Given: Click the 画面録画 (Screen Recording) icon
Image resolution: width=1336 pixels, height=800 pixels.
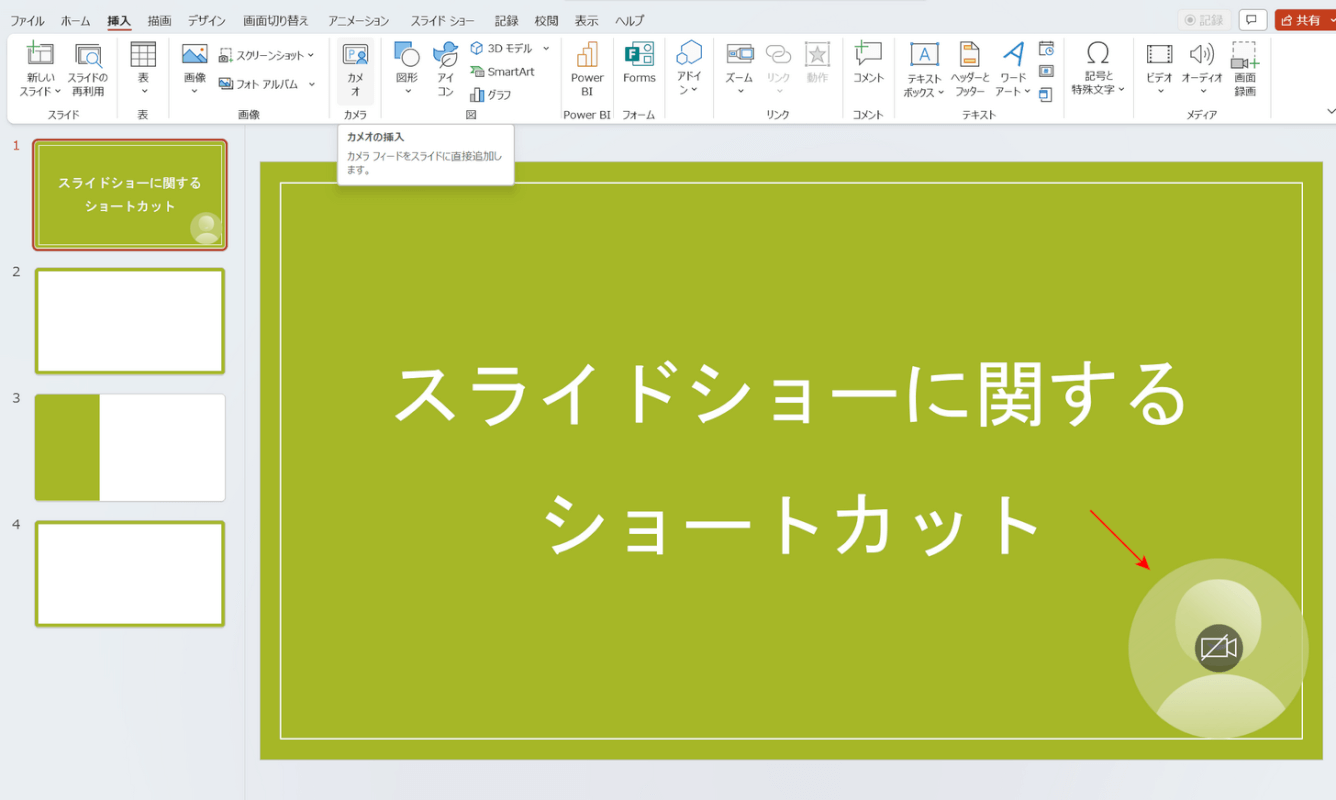Looking at the screenshot, I should click(1245, 55).
